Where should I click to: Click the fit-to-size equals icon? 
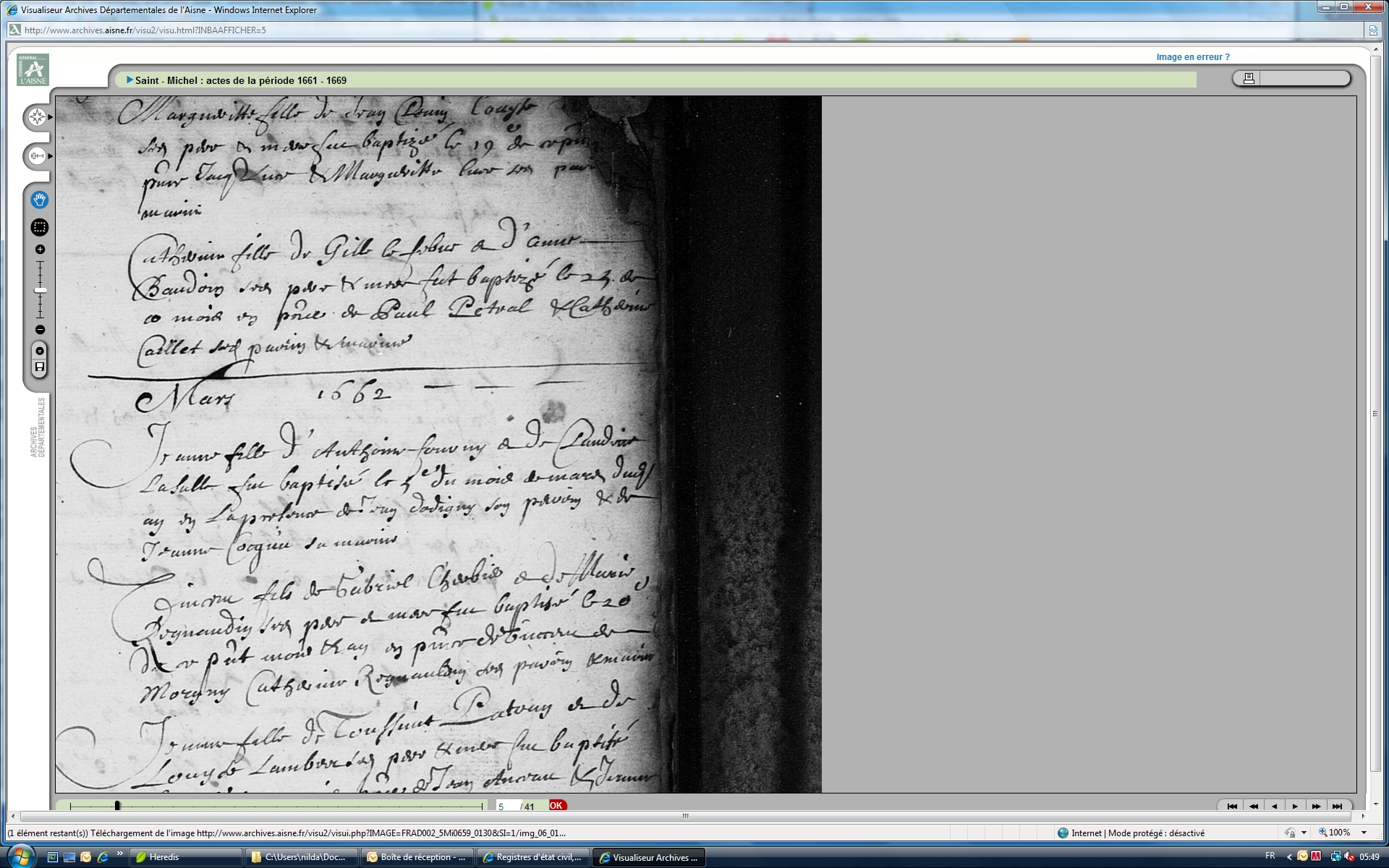[40, 351]
